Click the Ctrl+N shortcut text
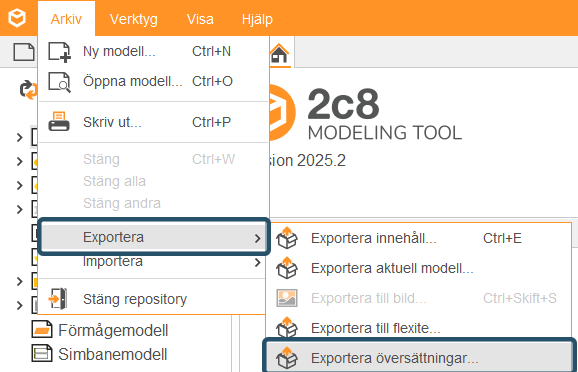 pos(211,51)
